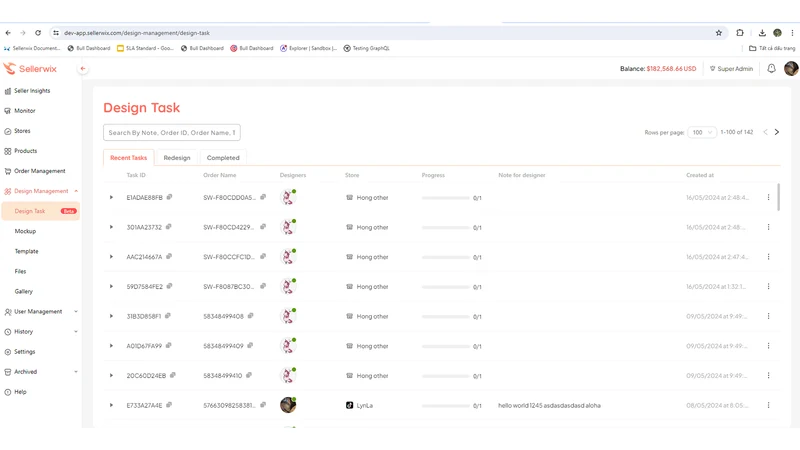Switch to the Redesign tab
The width and height of the screenshot is (800, 450).
(177, 158)
